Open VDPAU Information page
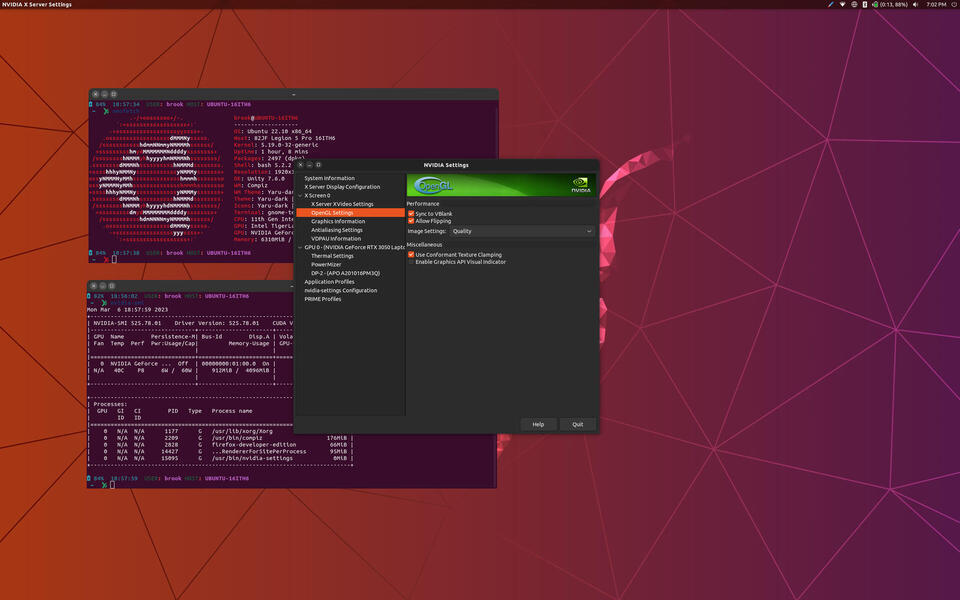 point(336,239)
